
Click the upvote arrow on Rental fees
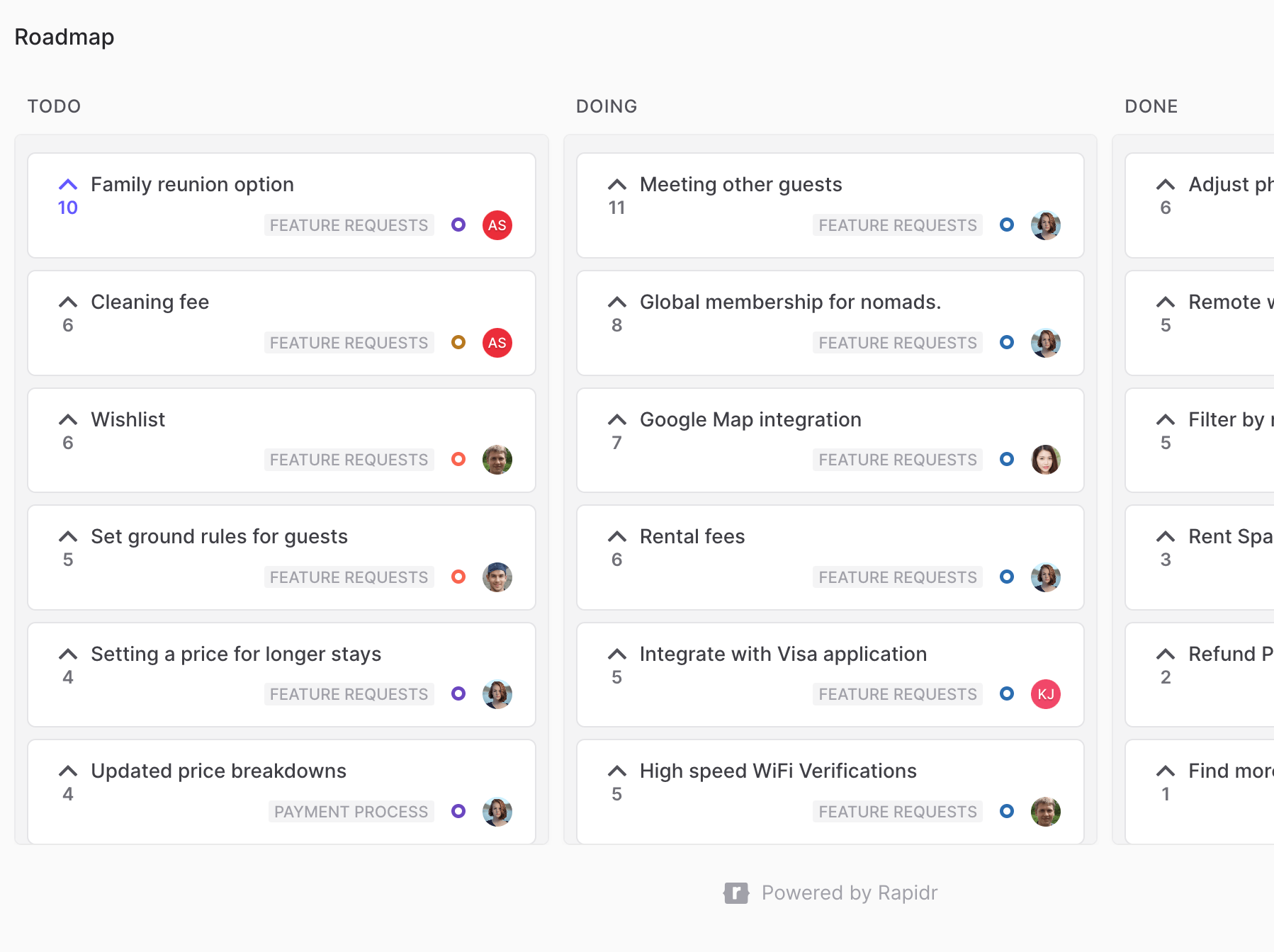point(617,536)
